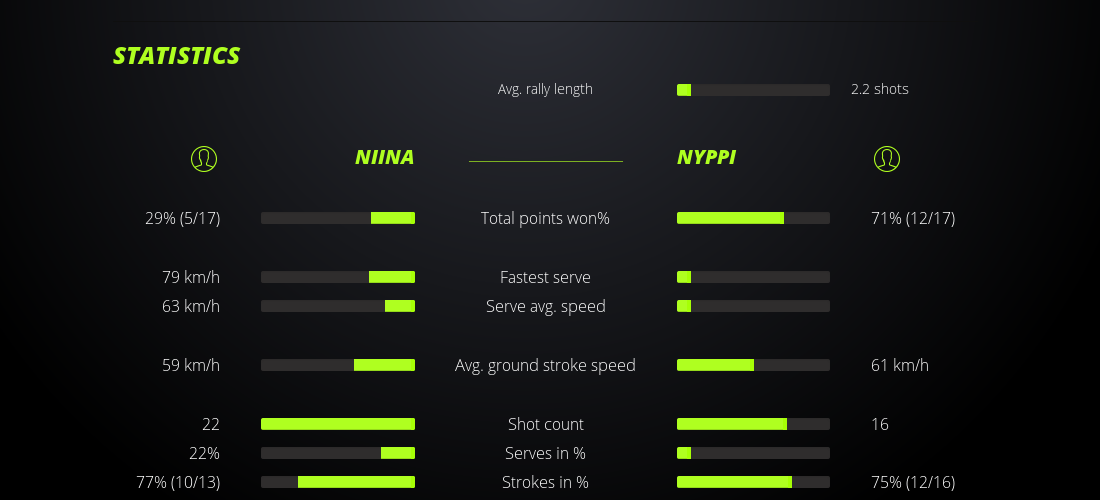Click Niina's player profile icon

[x=203, y=158]
